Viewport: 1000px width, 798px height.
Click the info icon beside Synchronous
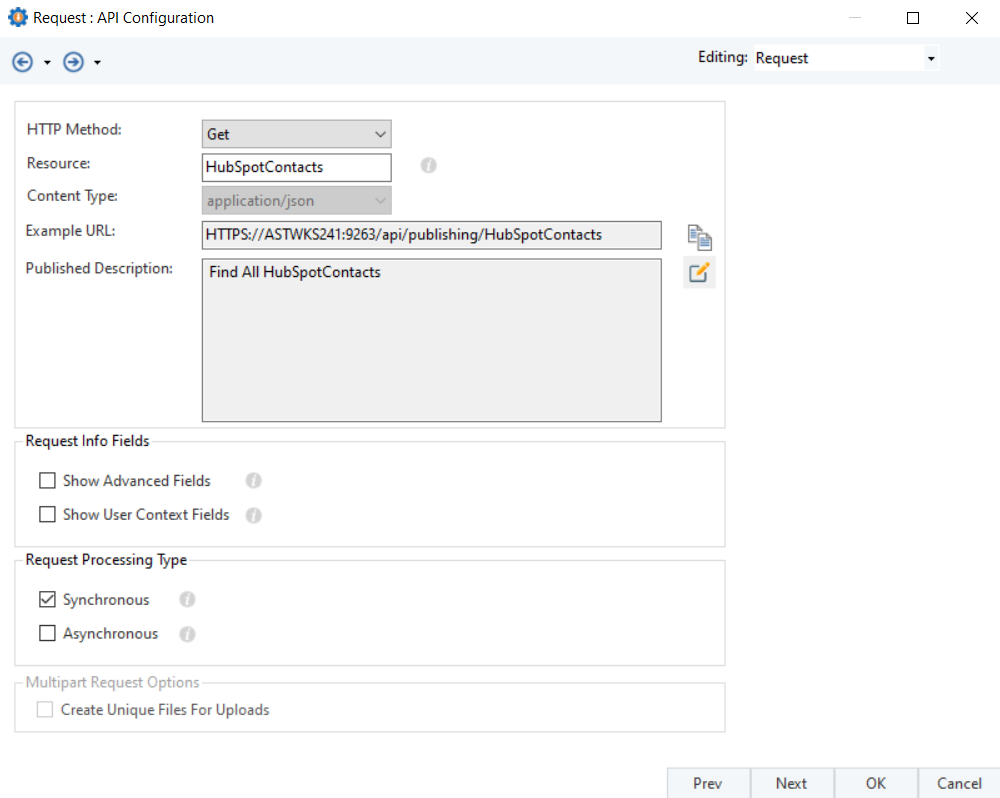click(x=187, y=600)
